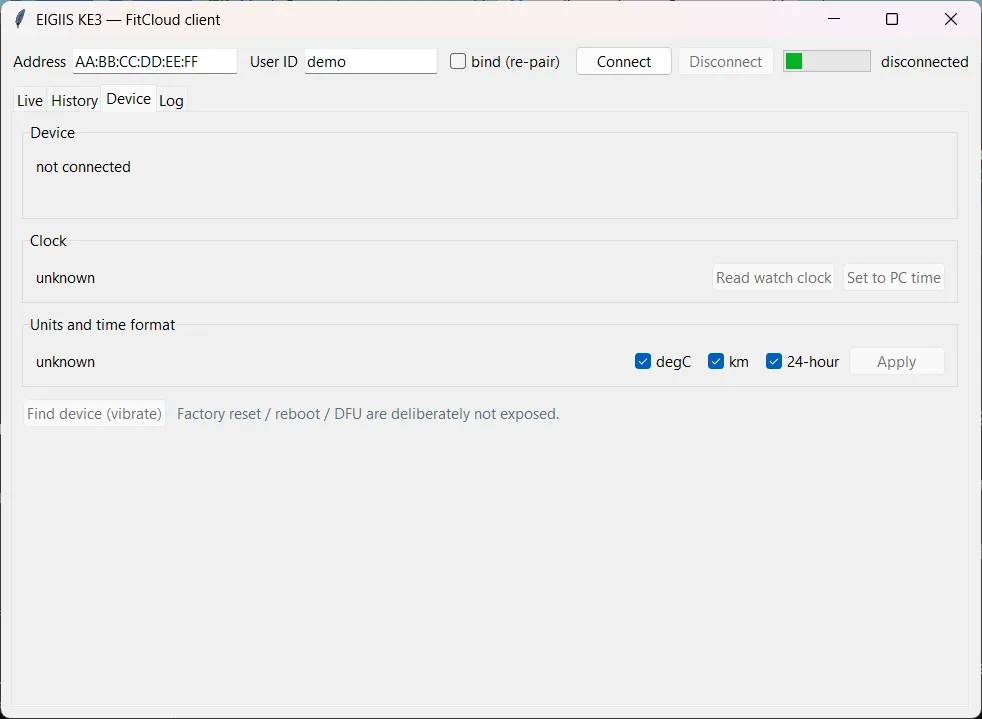Click Set to PC time button
The height and width of the screenshot is (719, 982).
point(894,277)
